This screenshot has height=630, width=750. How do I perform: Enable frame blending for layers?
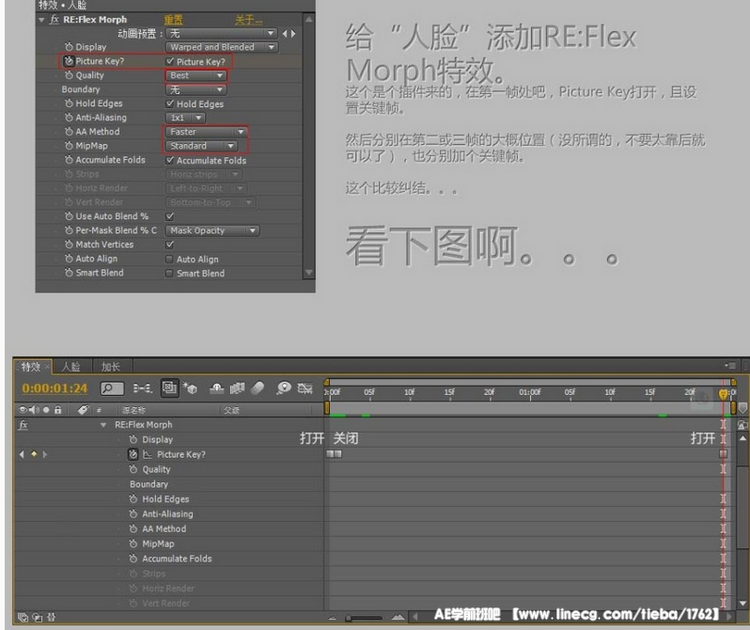[x=237, y=388]
